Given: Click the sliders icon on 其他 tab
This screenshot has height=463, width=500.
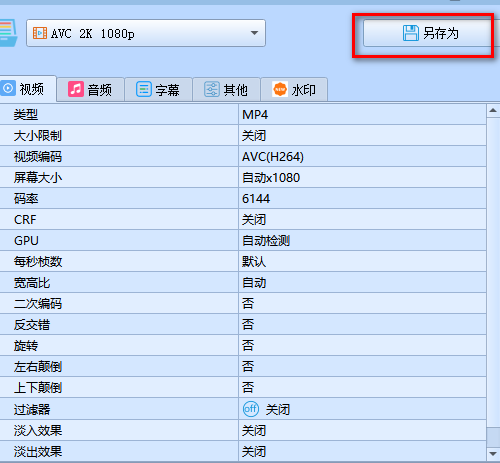Looking at the screenshot, I should pos(212,89).
